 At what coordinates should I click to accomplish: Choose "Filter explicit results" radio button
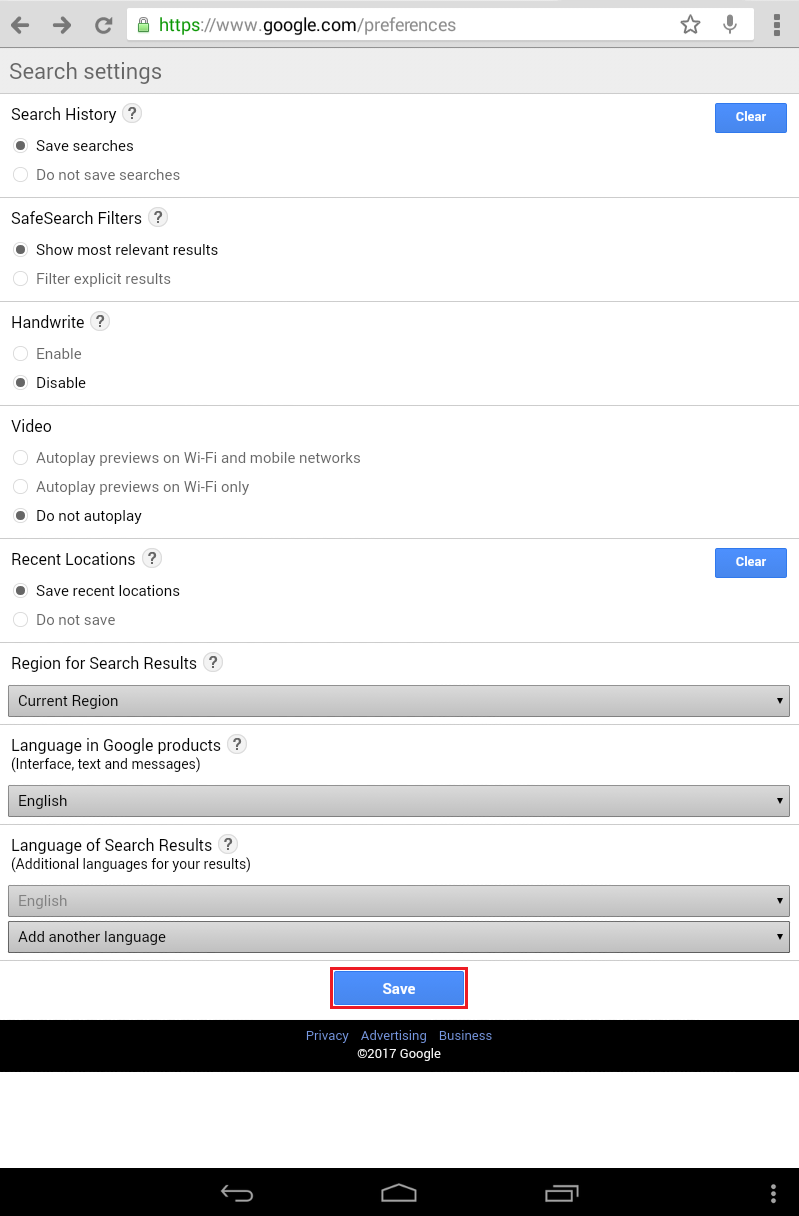[x=20, y=279]
